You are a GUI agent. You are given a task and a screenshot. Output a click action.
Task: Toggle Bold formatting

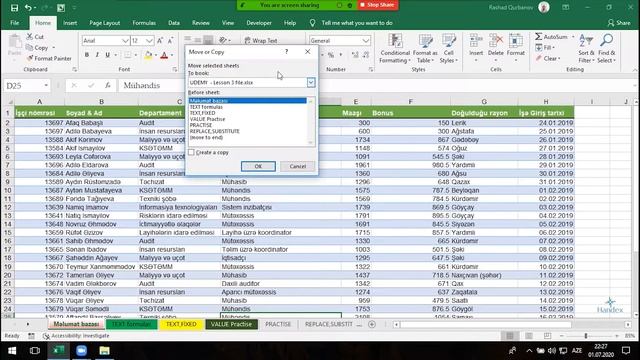[x=87, y=55]
